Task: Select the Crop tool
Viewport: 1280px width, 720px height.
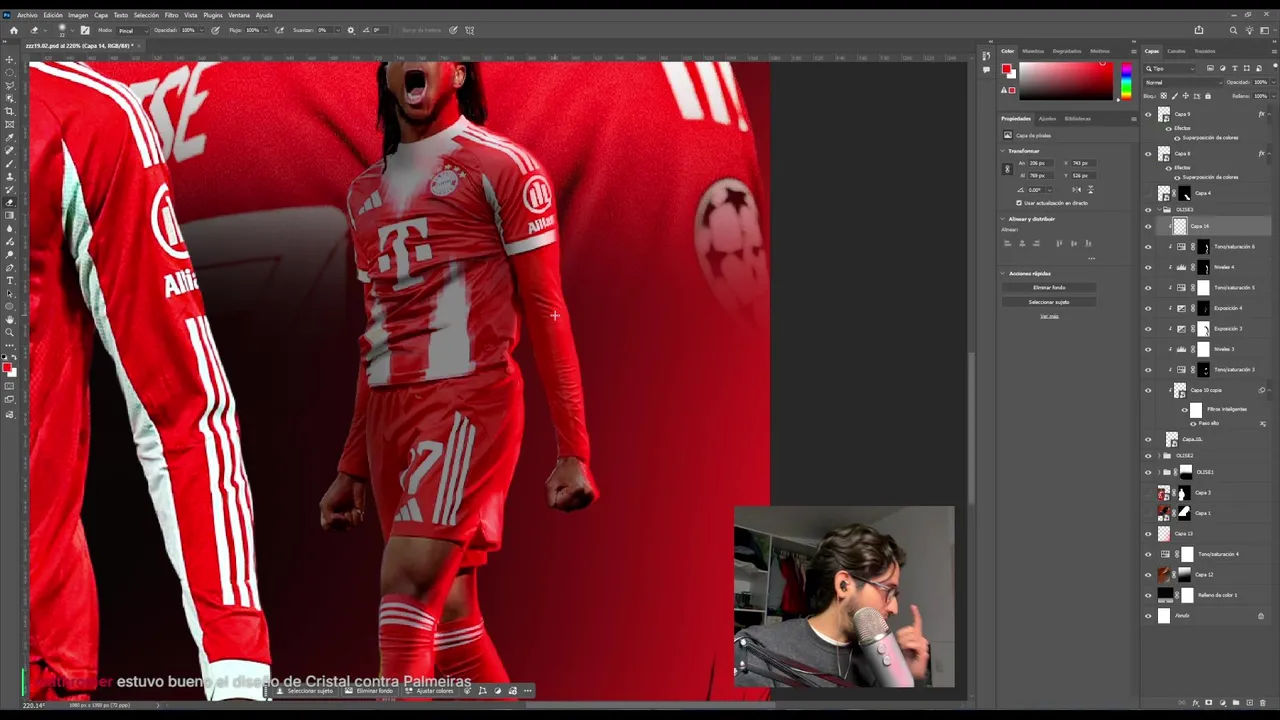Action: (x=10, y=112)
